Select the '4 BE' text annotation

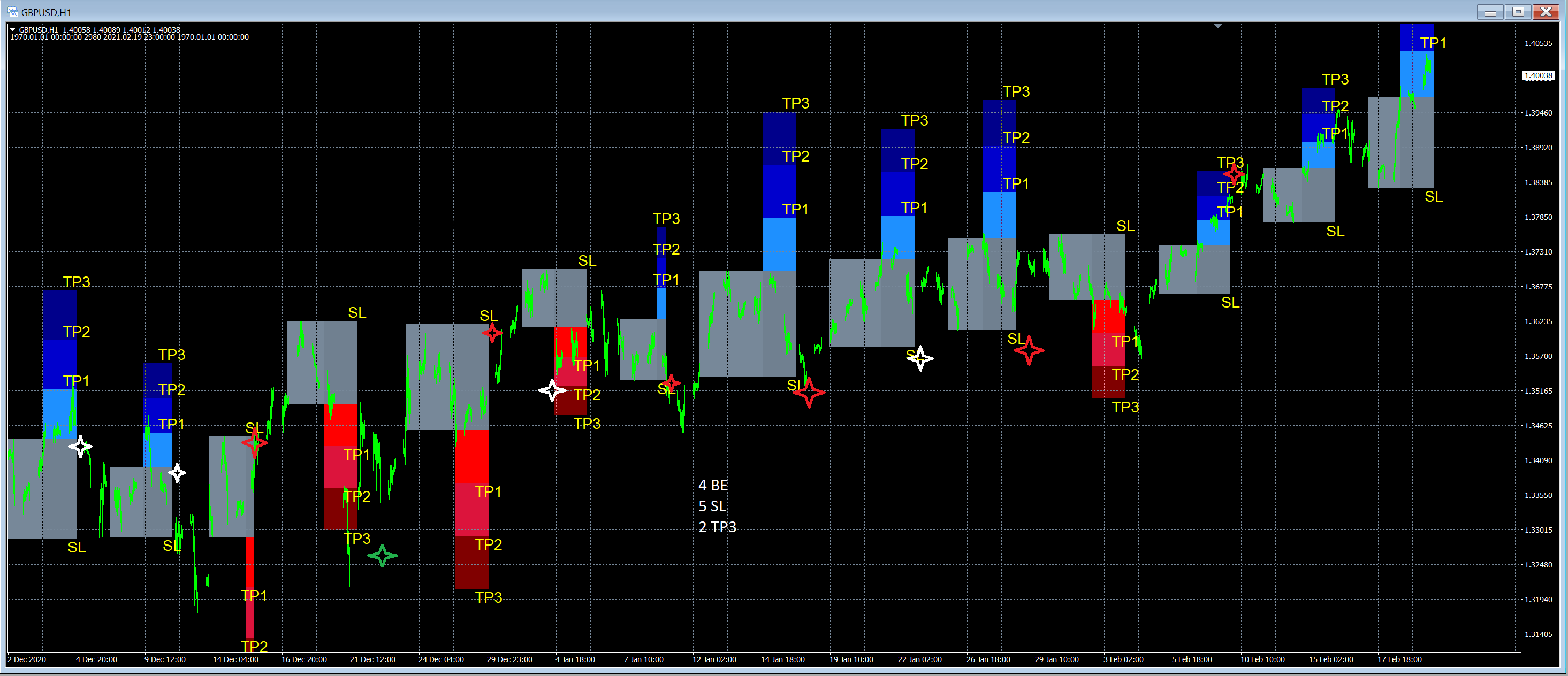(713, 485)
